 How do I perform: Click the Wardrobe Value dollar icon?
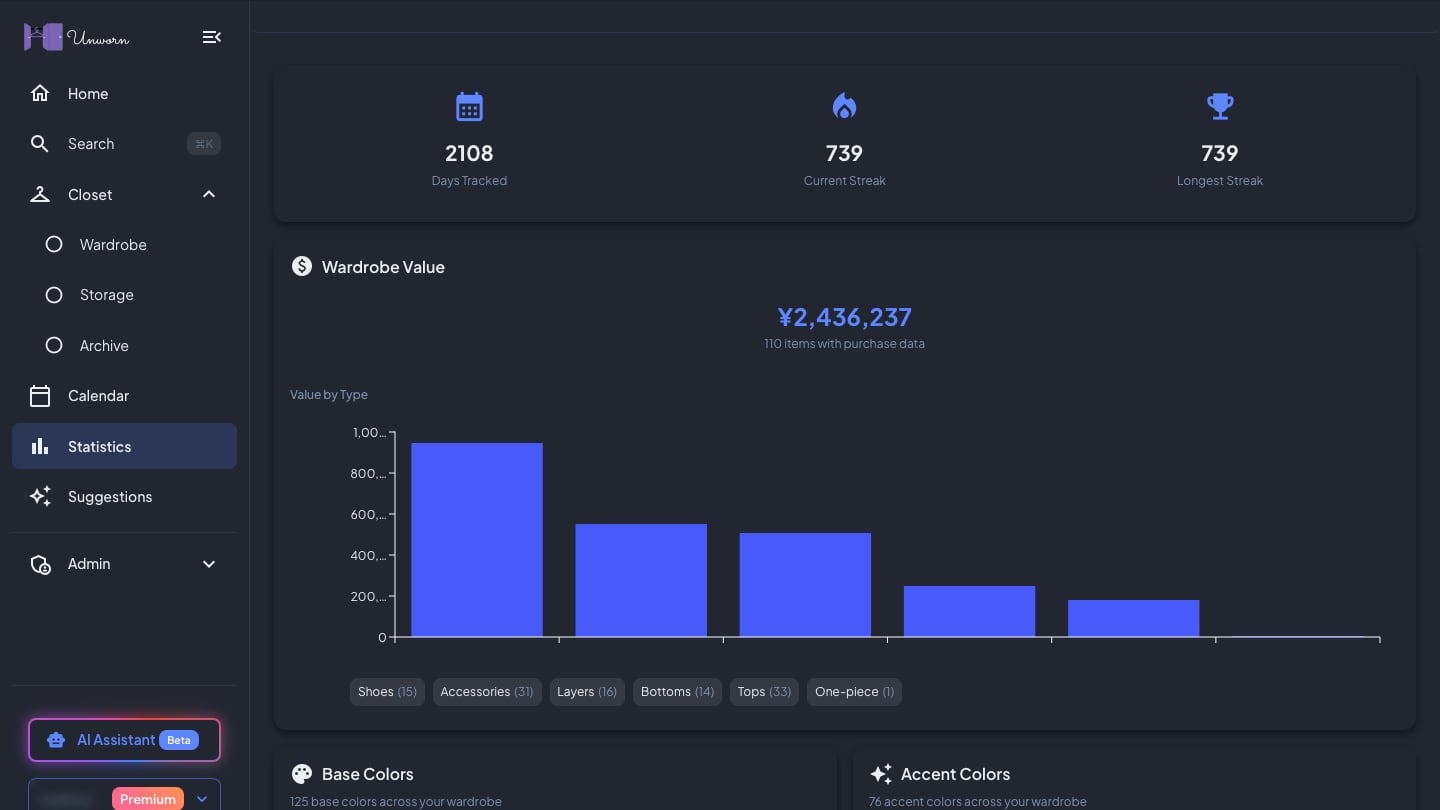click(x=302, y=266)
